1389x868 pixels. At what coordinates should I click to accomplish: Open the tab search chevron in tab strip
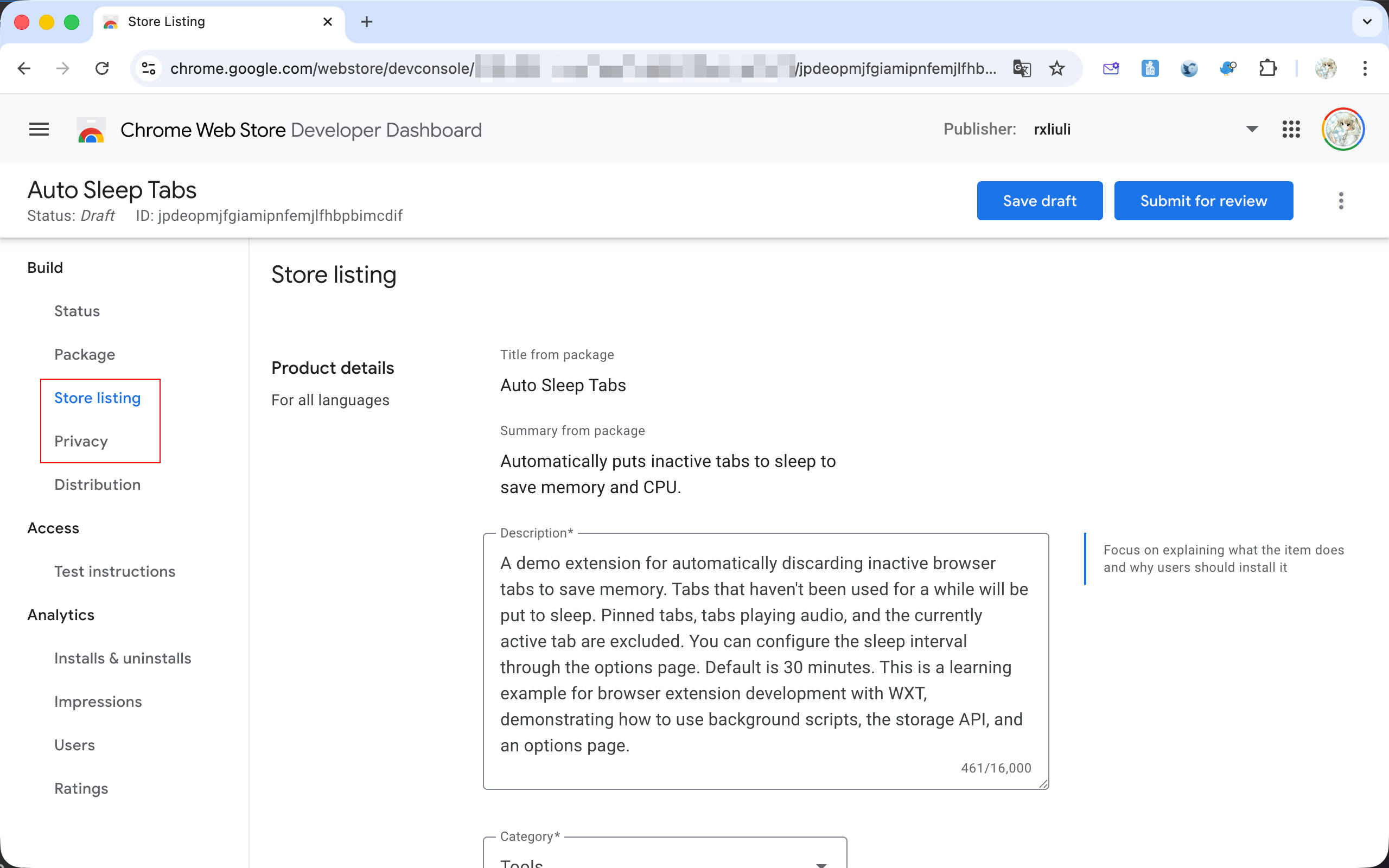pyautogui.click(x=1367, y=22)
